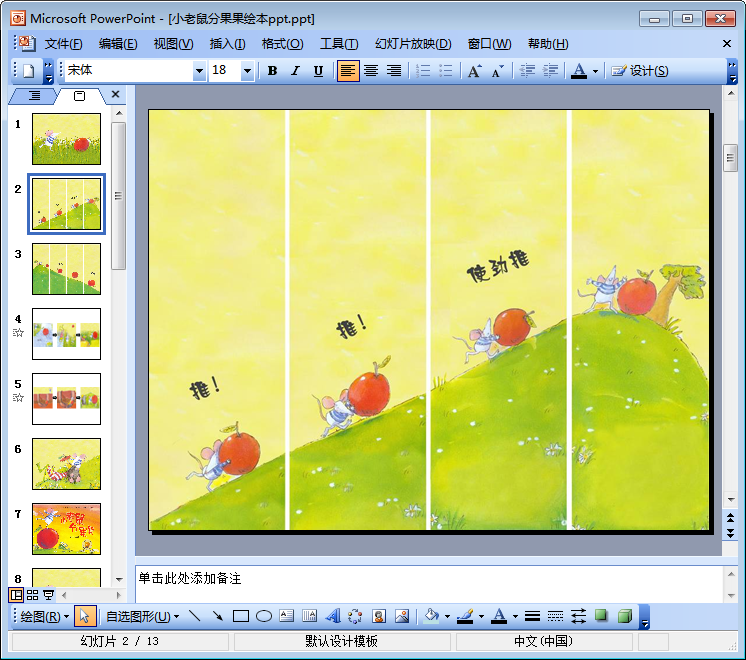This screenshot has height=660, width=746.
Task: Open fill color dropdown arrow
Action: [x=447, y=617]
